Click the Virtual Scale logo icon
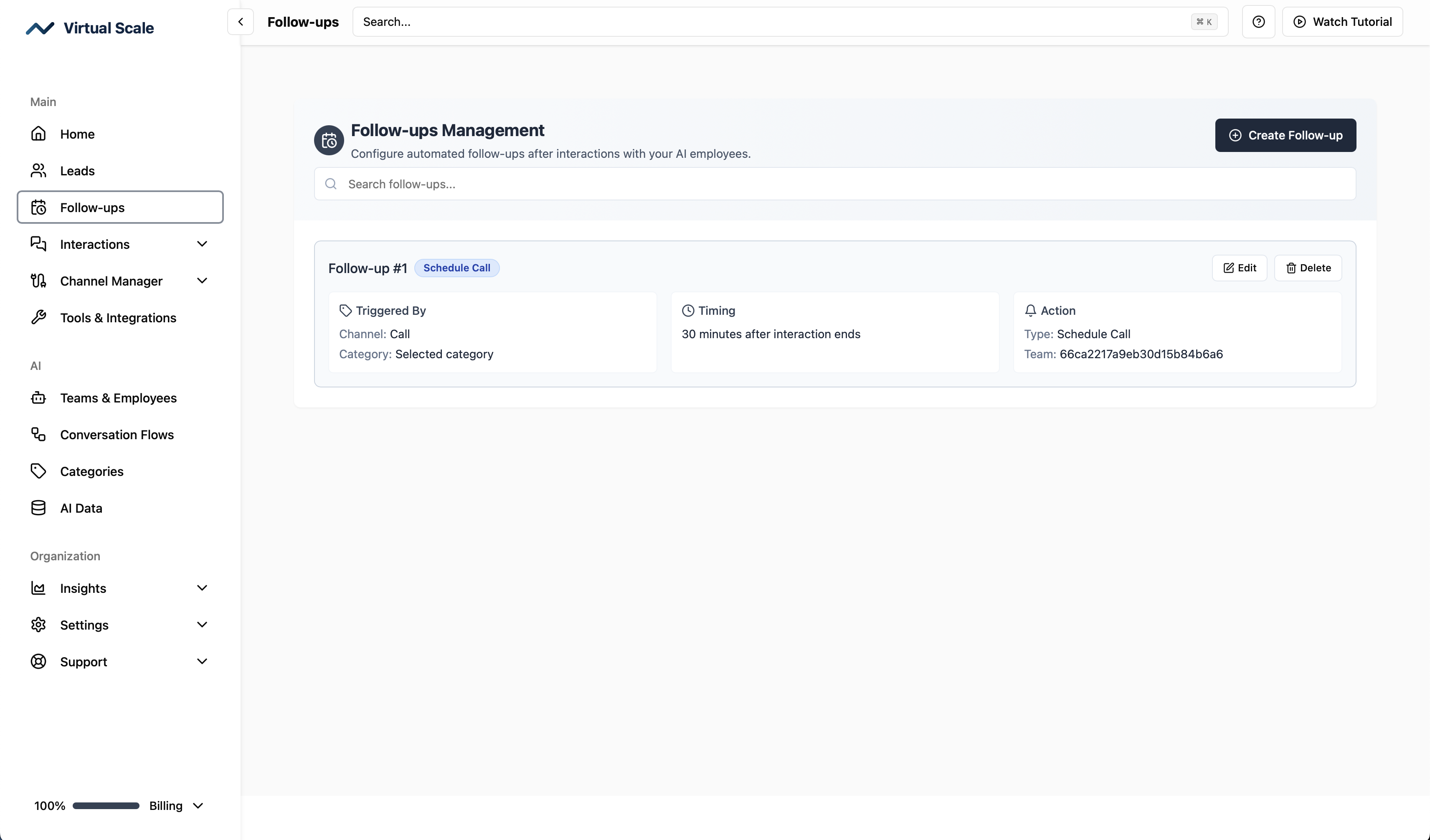Viewport: 1430px width, 840px height. coord(40,28)
